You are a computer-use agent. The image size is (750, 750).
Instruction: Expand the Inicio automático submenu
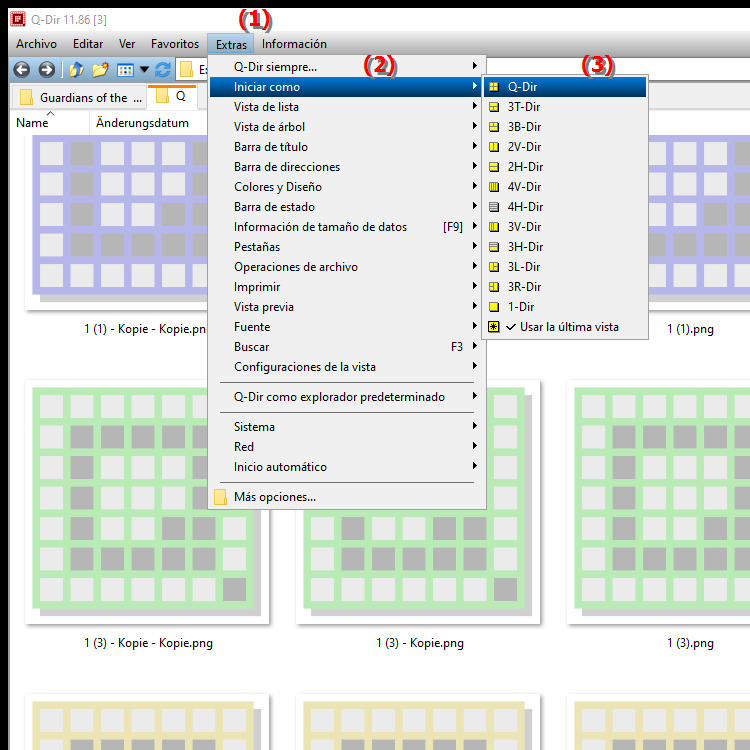[474, 466]
